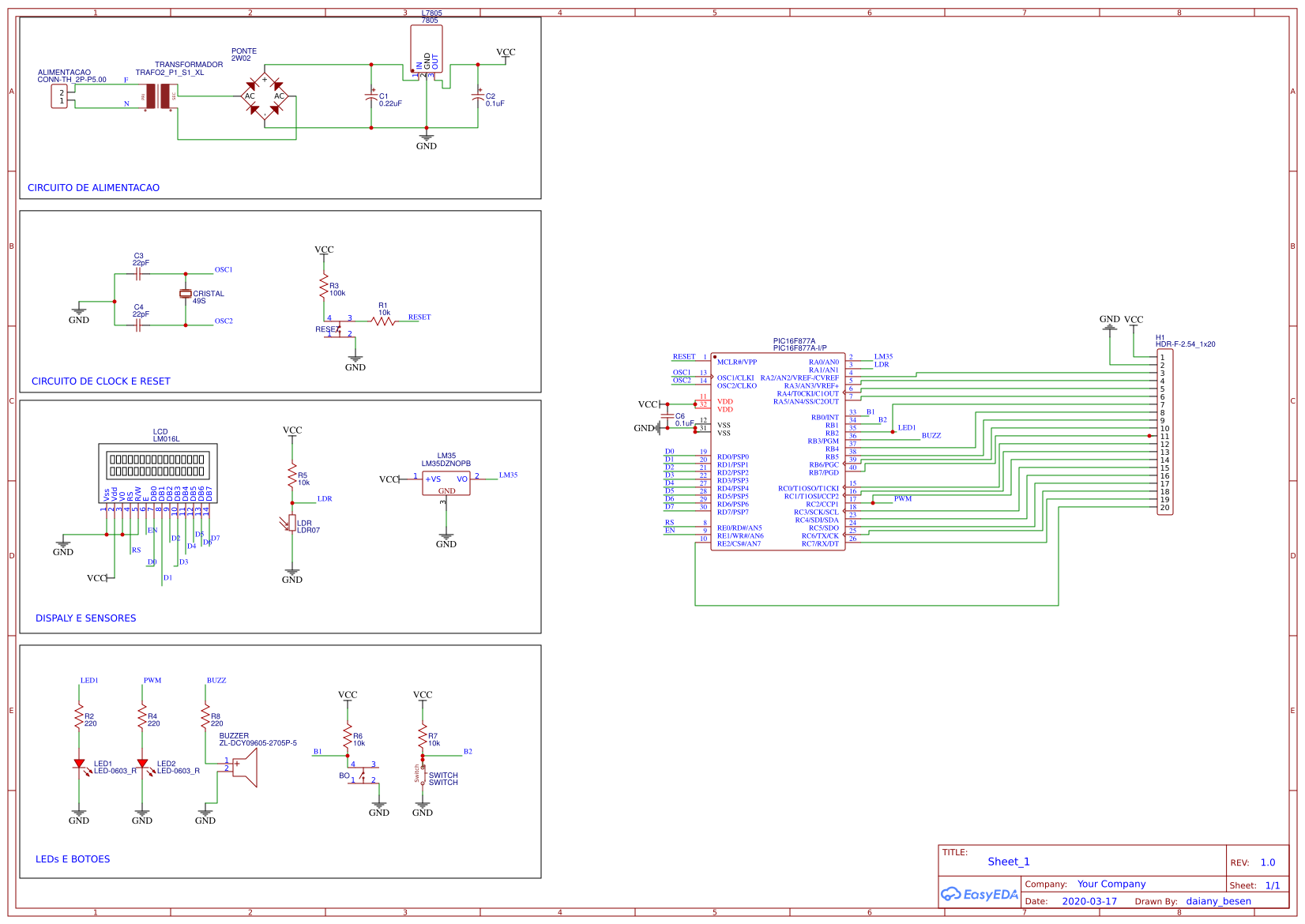Click the Drawn By daiany_besen field
The image size is (1305, 924).
tap(1218, 901)
